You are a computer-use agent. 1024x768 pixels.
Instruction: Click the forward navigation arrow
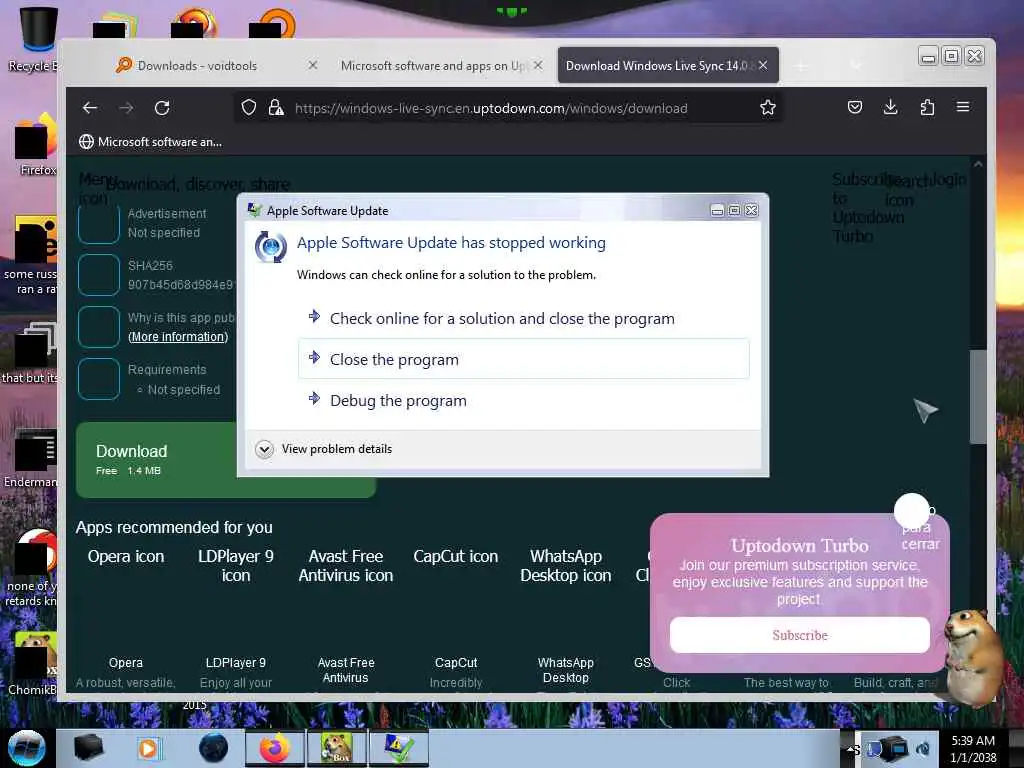(x=126, y=108)
